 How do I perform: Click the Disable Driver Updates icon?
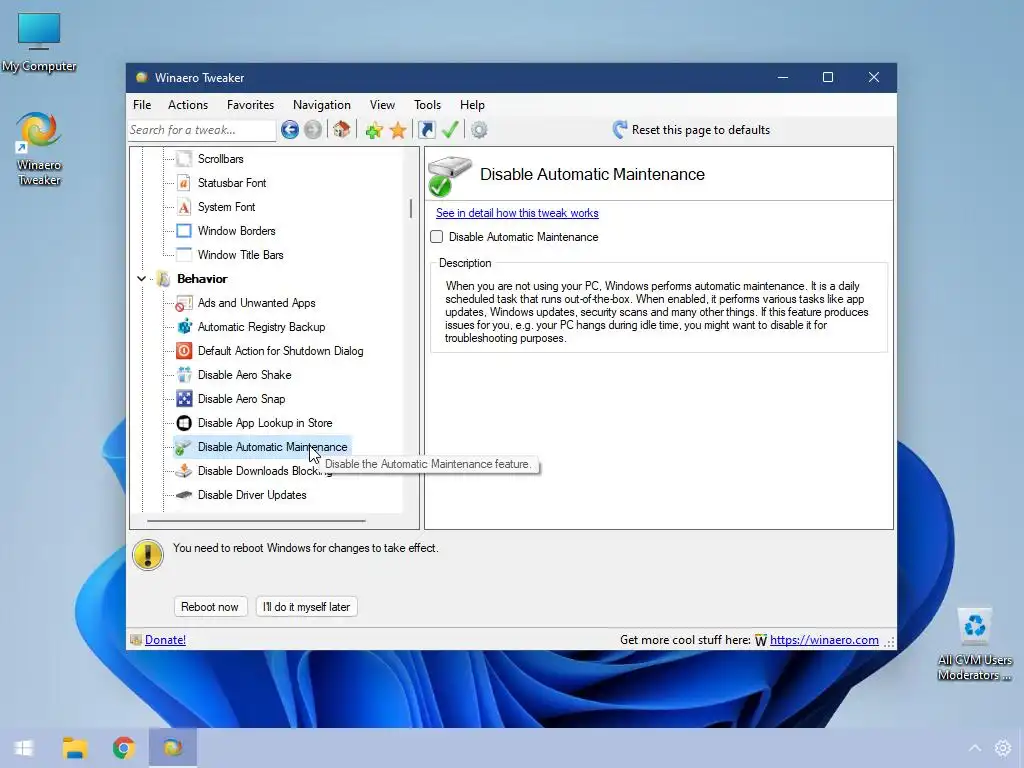point(184,495)
